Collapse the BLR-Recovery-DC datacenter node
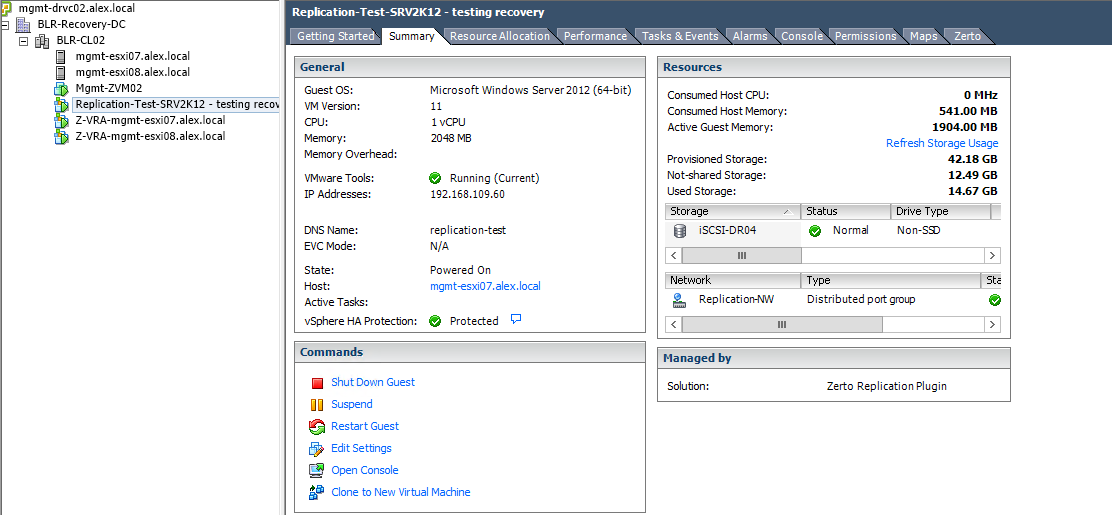1112x515 pixels. (x=6, y=25)
